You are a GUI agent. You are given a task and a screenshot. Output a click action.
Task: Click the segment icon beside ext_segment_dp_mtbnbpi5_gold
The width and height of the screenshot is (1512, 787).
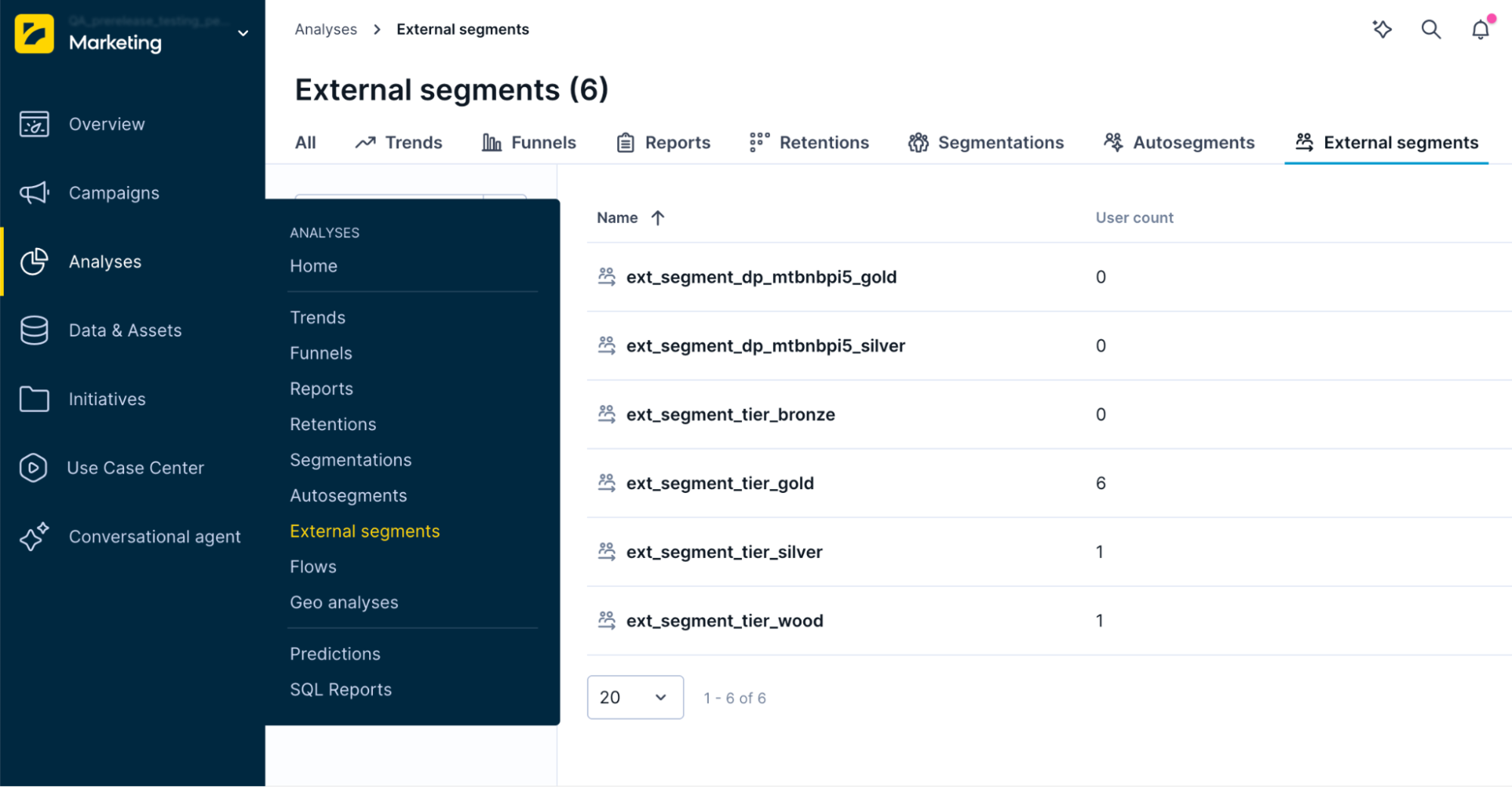pyautogui.click(x=607, y=277)
